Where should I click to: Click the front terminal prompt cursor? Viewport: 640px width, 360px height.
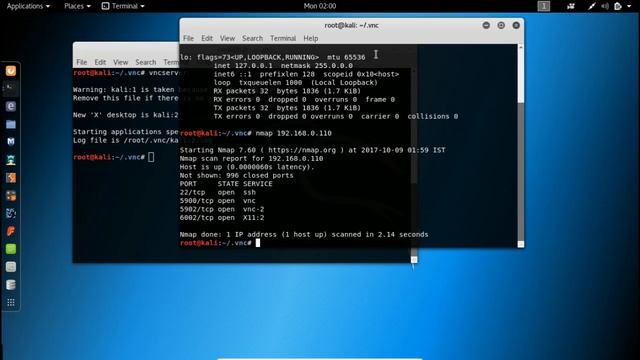[258, 243]
